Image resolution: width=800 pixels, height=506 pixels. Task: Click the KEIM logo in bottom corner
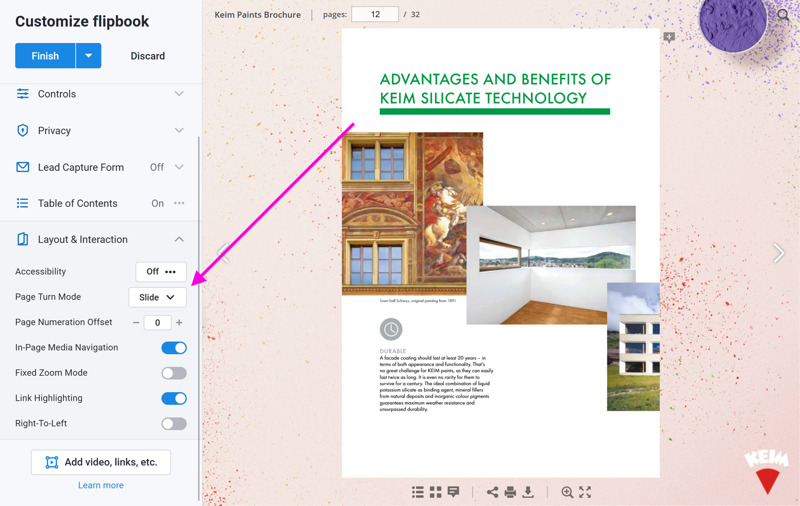click(767, 472)
